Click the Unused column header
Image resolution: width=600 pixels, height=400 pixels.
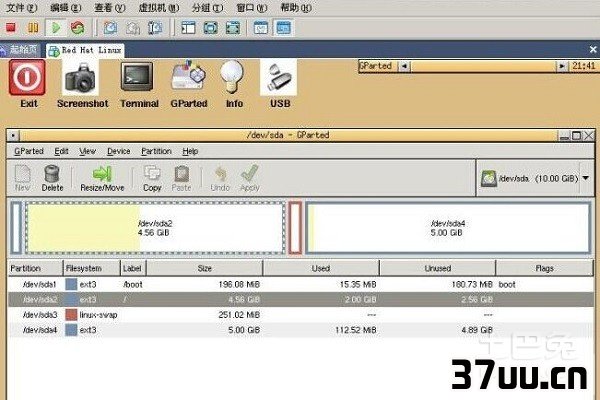coord(438,268)
